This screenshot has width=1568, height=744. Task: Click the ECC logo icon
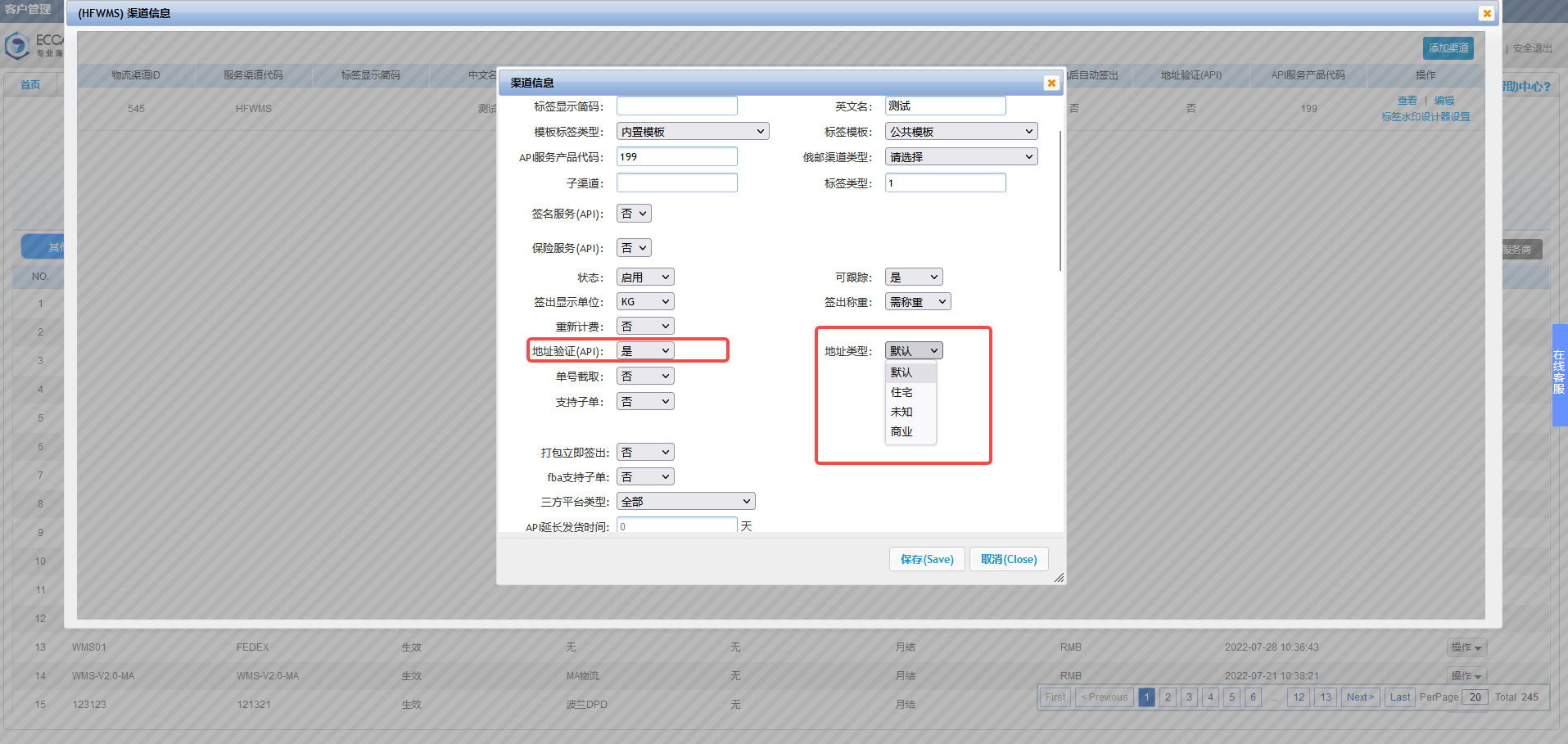tap(16, 46)
